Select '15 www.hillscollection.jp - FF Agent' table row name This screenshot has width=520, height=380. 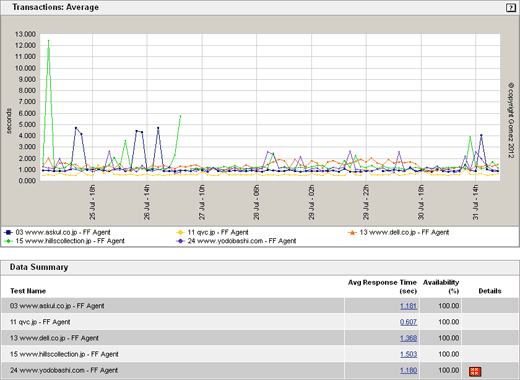pyautogui.click(x=64, y=354)
